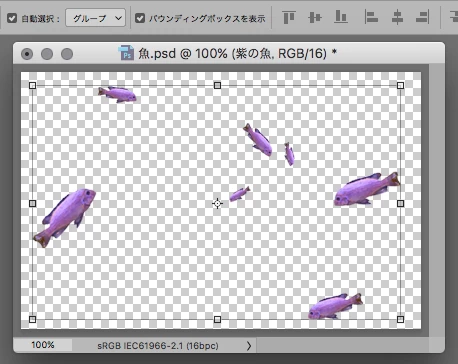Click the left-middle bounding box handle

pyautogui.click(x=32, y=203)
